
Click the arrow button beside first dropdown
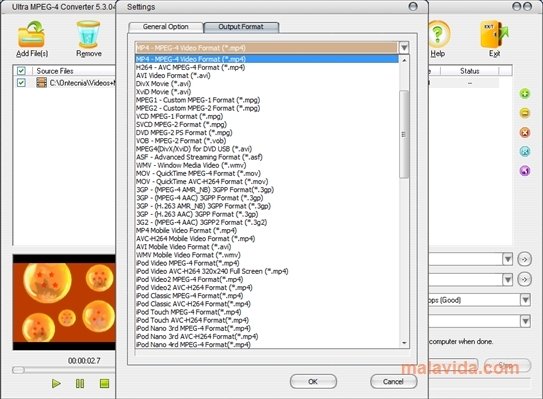click(x=525, y=259)
